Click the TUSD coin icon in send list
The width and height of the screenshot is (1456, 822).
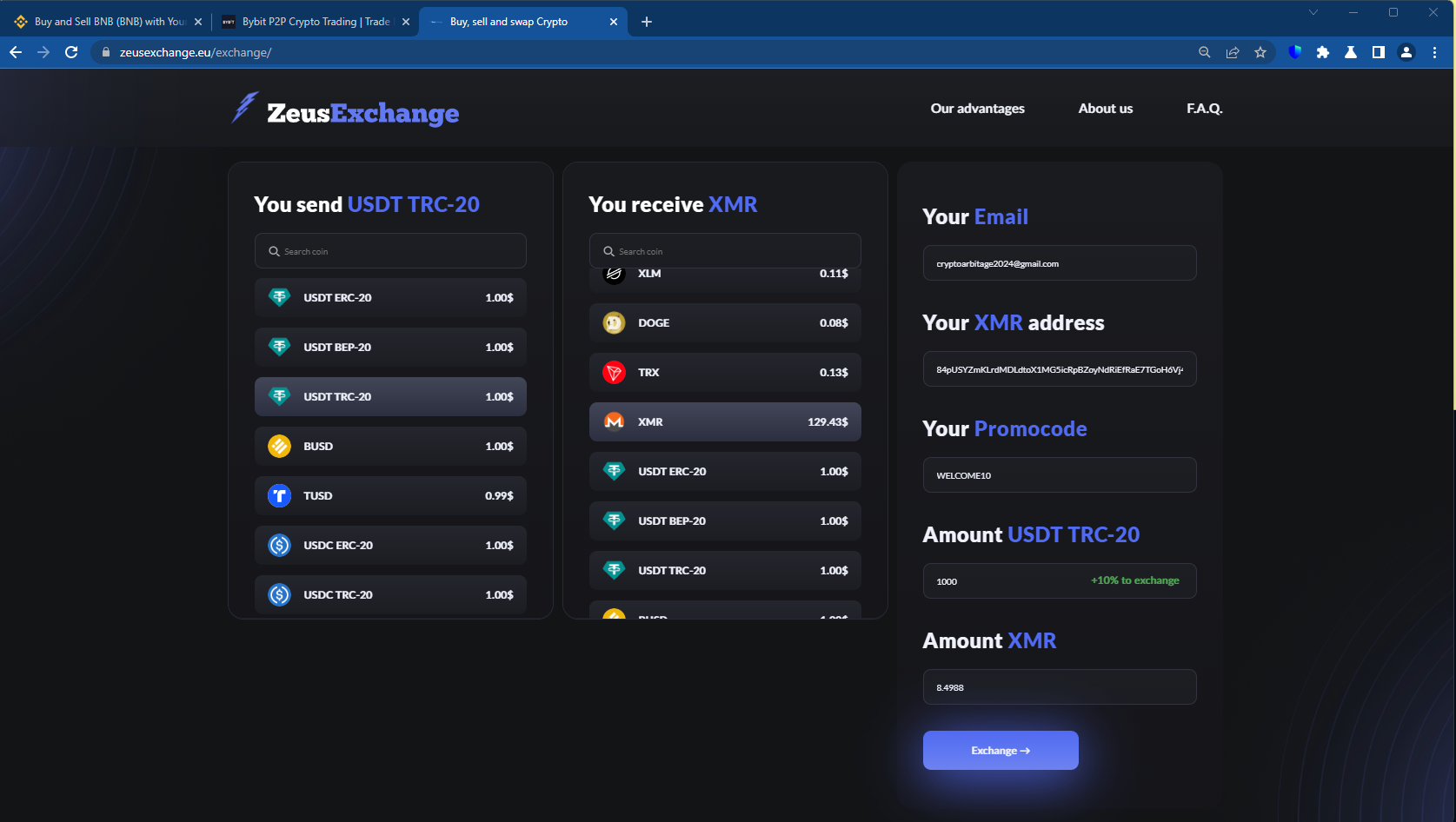tap(279, 495)
